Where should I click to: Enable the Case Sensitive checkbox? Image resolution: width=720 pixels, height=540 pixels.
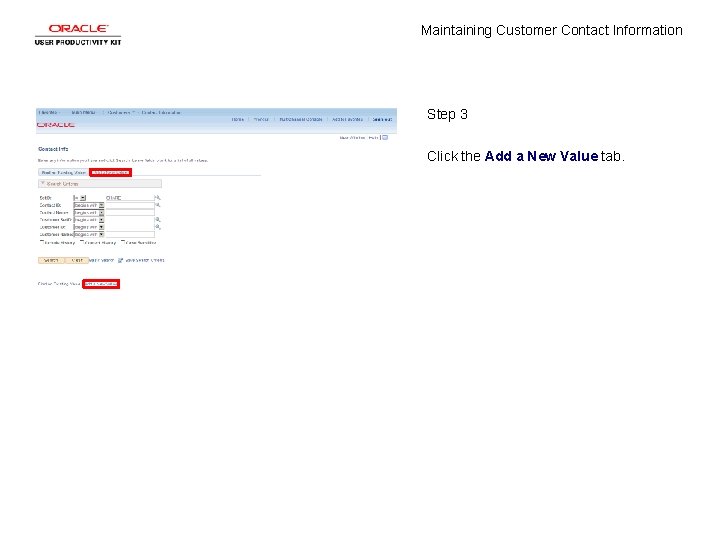click(x=123, y=242)
